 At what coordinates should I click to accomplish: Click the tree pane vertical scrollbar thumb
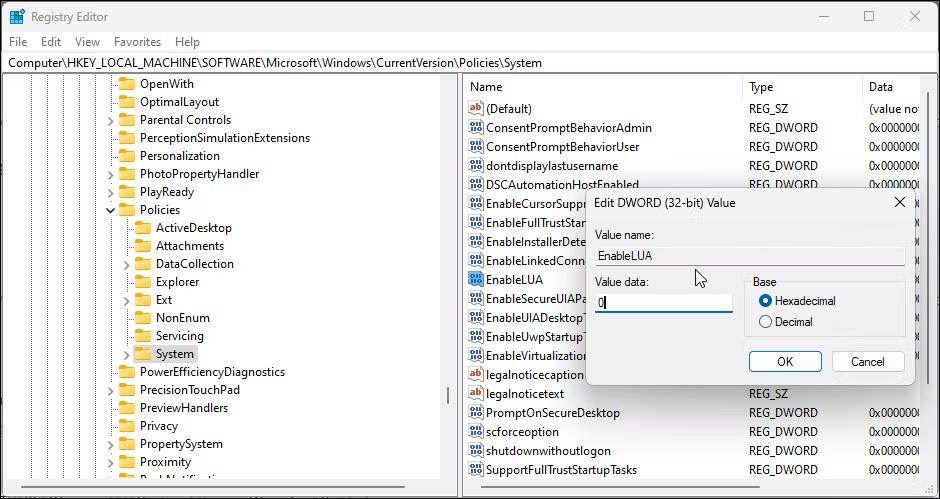[448, 395]
